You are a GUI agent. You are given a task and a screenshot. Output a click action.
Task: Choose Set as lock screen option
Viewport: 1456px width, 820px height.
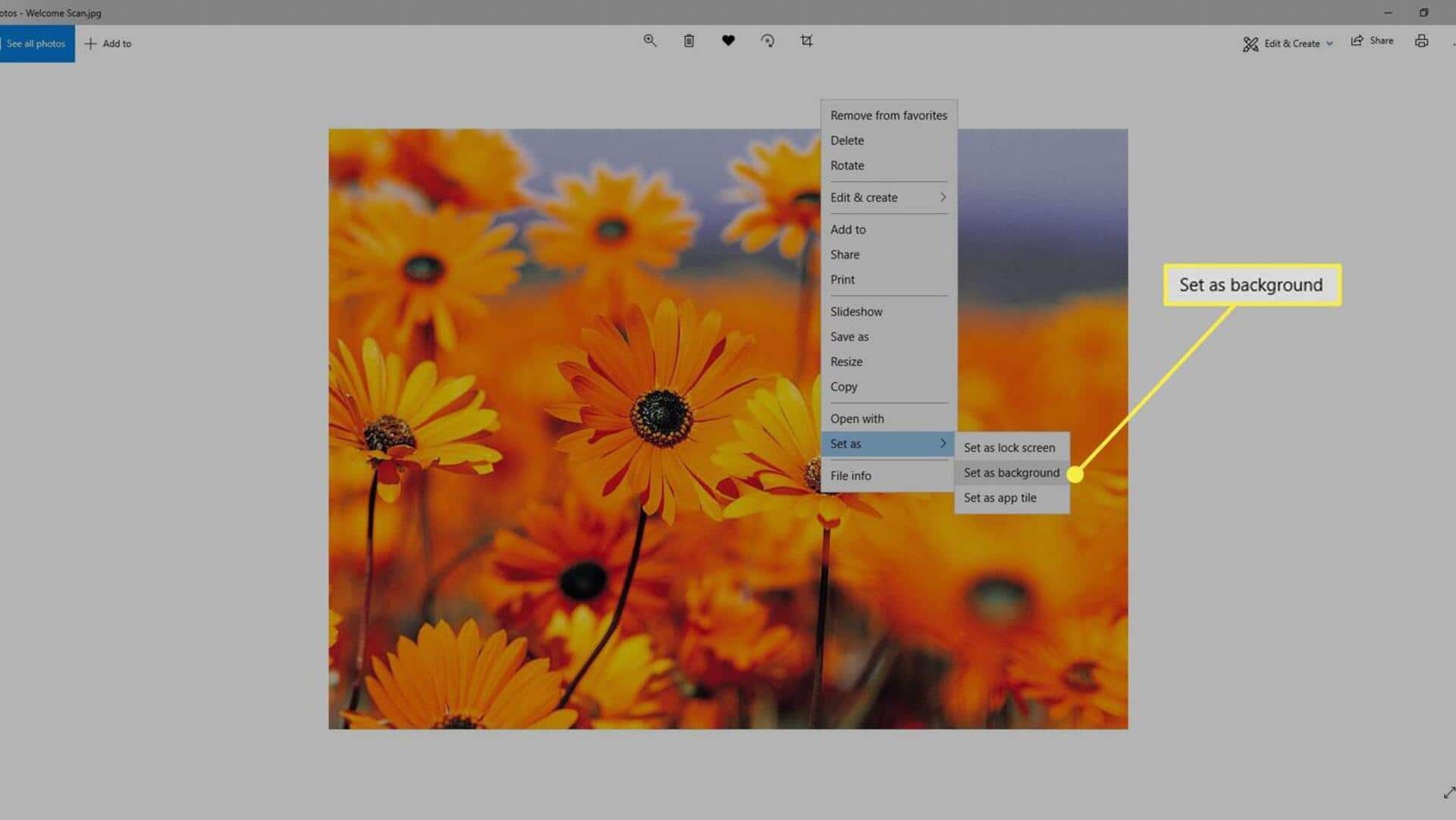point(1010,448)
